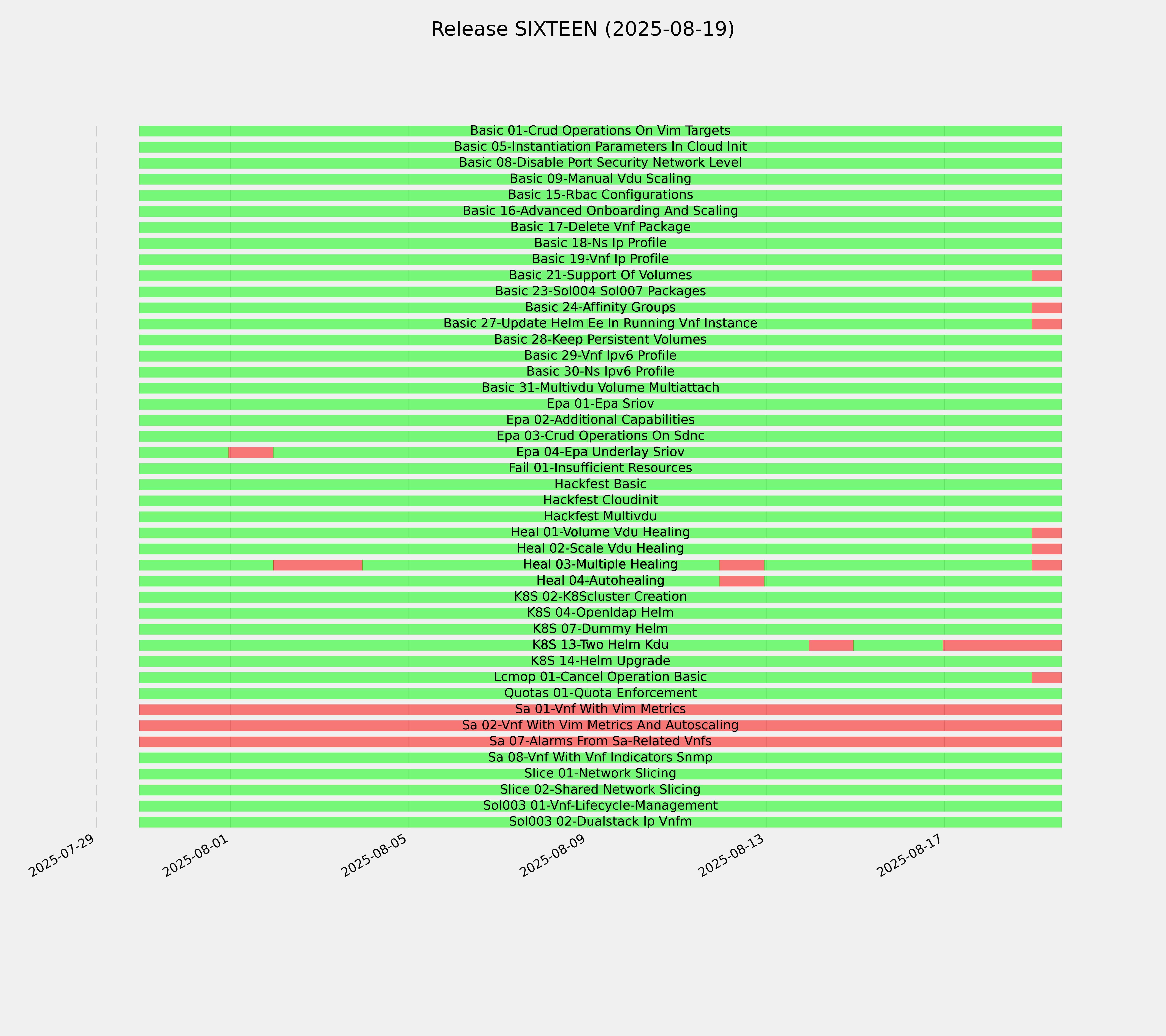Click the red segment on the Heal 04-Autohealing row

[741, 581]
